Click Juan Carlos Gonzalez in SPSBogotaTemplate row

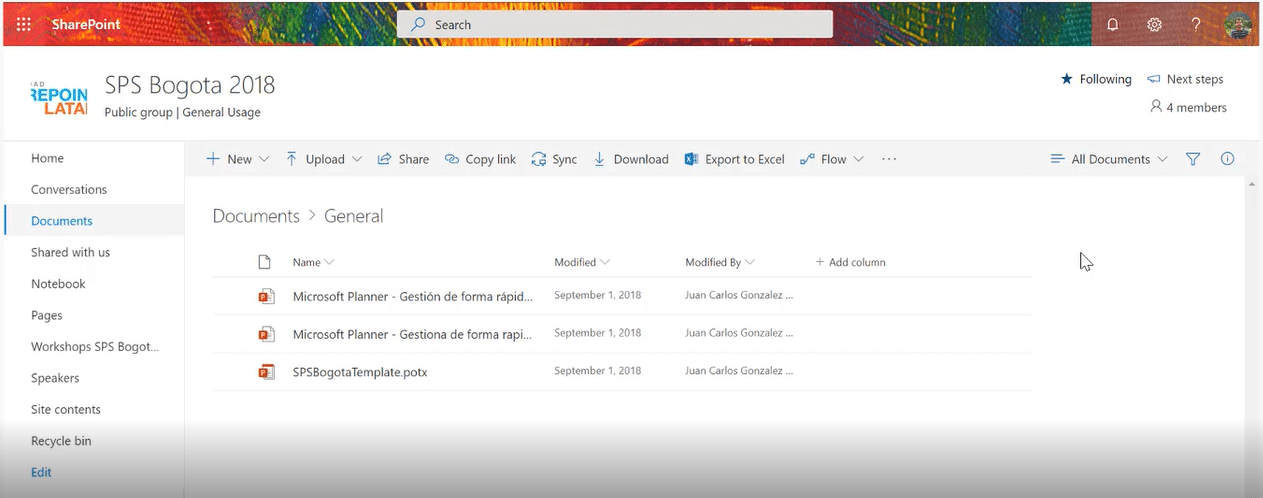(x=739, y=371)
